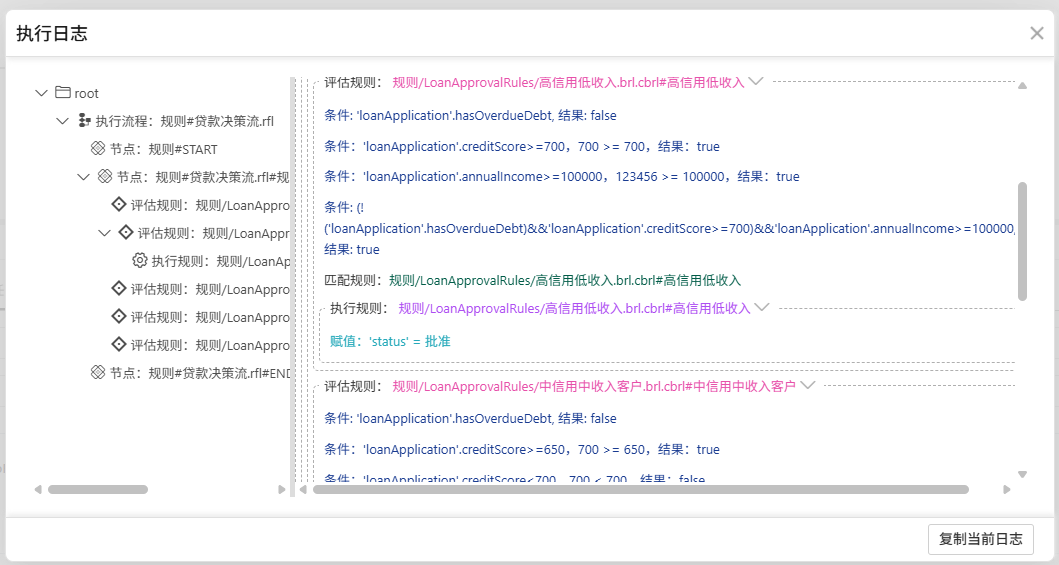Image resolution: width=1059 pixels, height=565 pixels.
Task: Collapse the 执行规则 高信用低收入 log section
Action: (762, 307)
